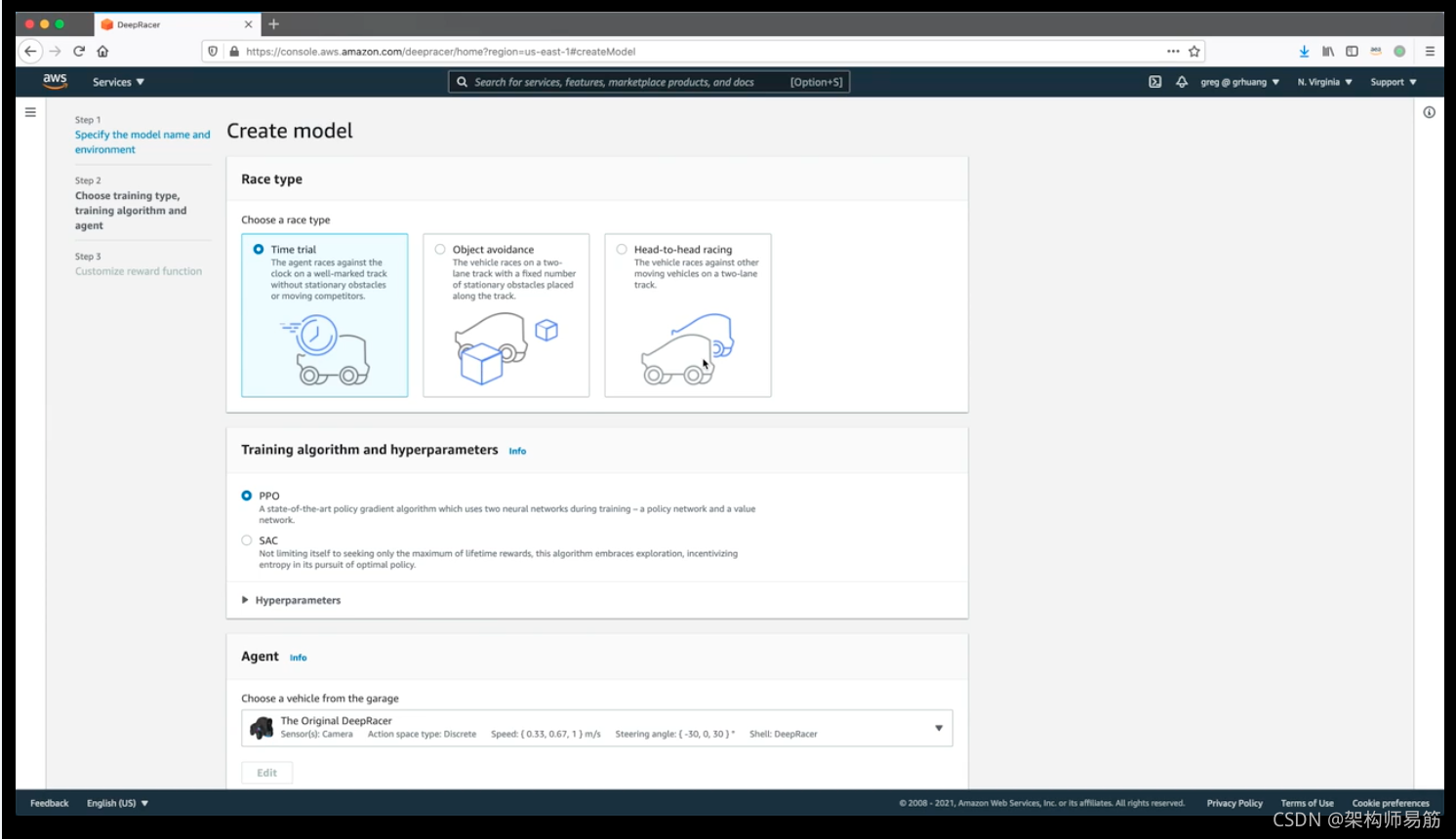Open the browser hamburger menu
The width and height of the screenshot is (1456, 839).
(1430, 52)
